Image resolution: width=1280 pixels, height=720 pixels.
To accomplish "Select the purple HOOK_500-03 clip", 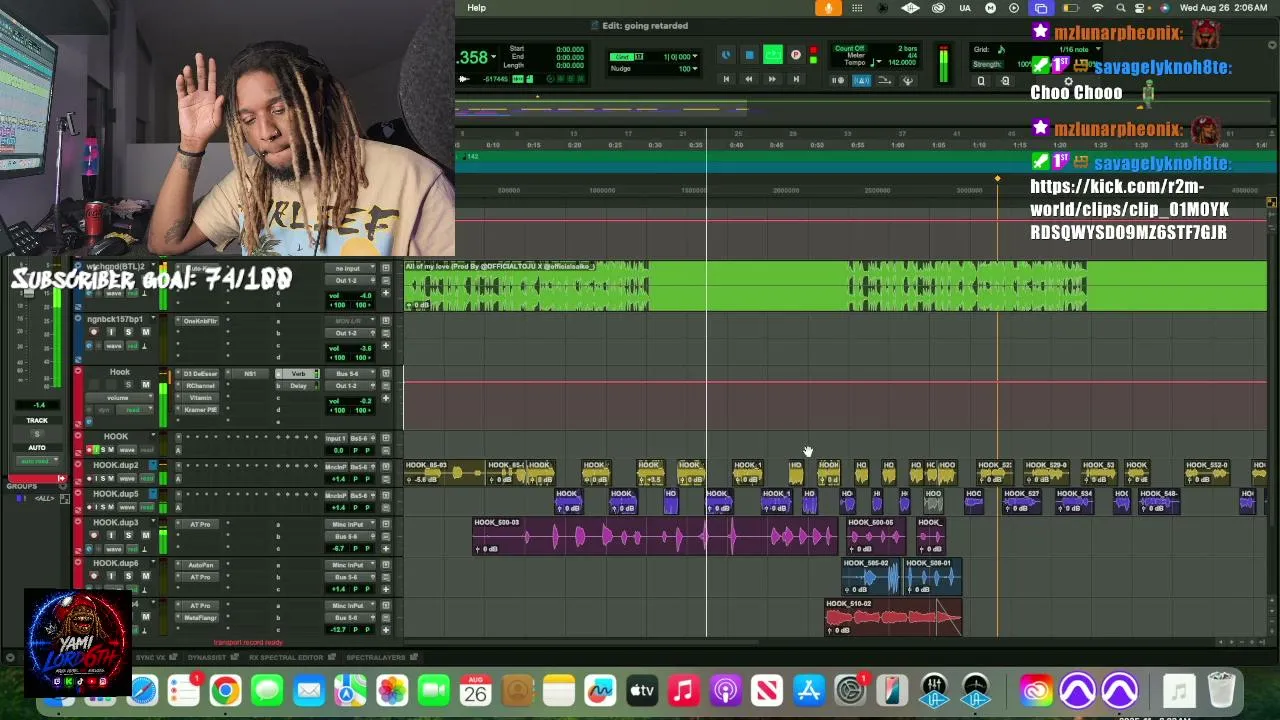I will click(655, 537).
